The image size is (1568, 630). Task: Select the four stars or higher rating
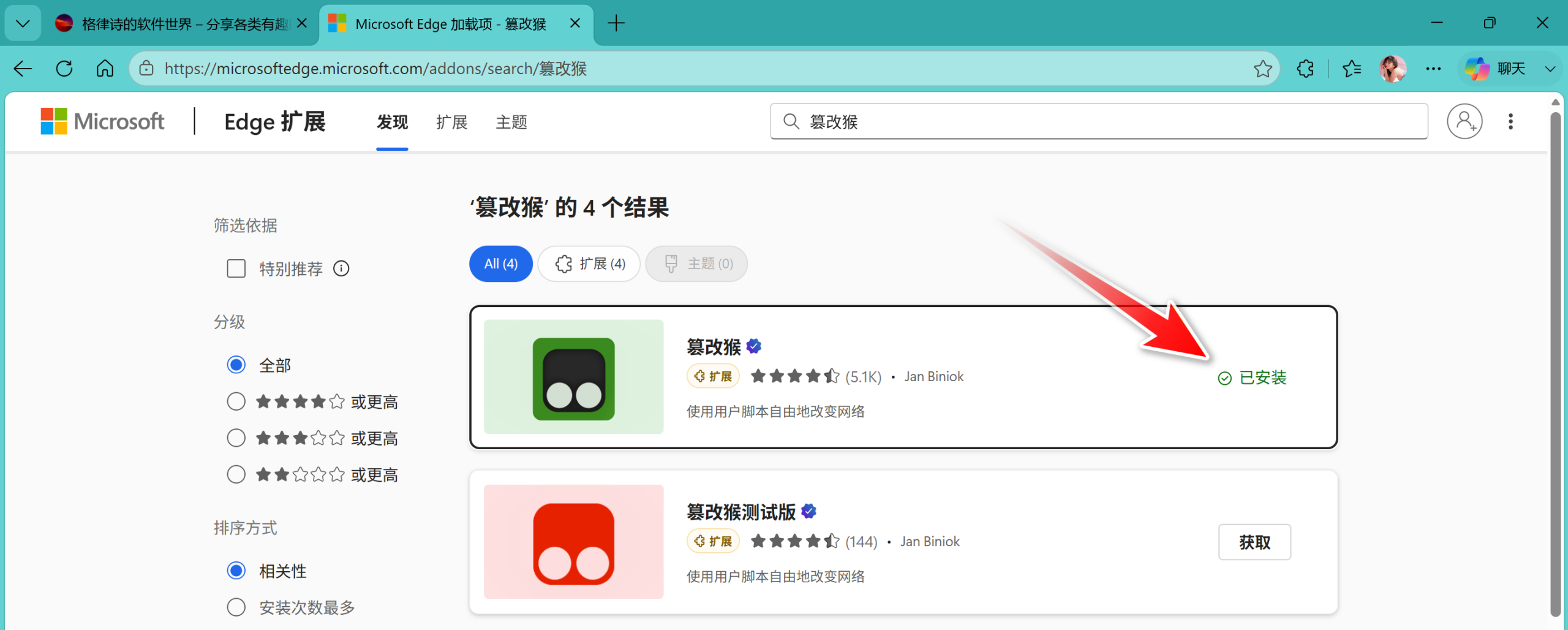coord(236,401)
